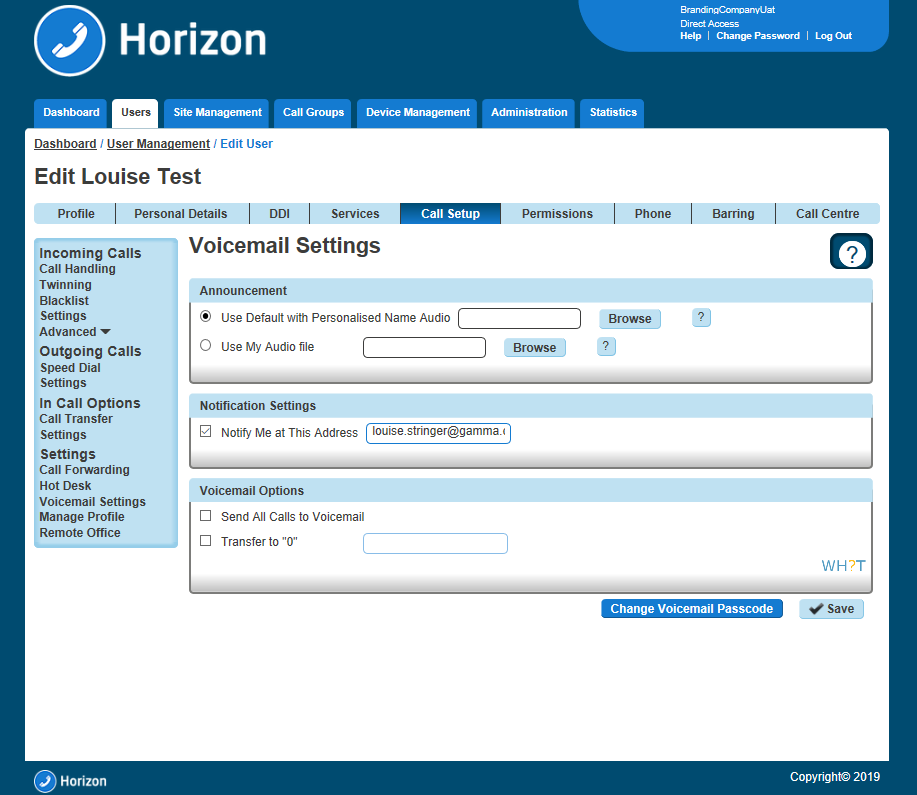This screenshot has height=795, width=917.
Task: Click the My Audio file path field
Action: pos(424,347)
